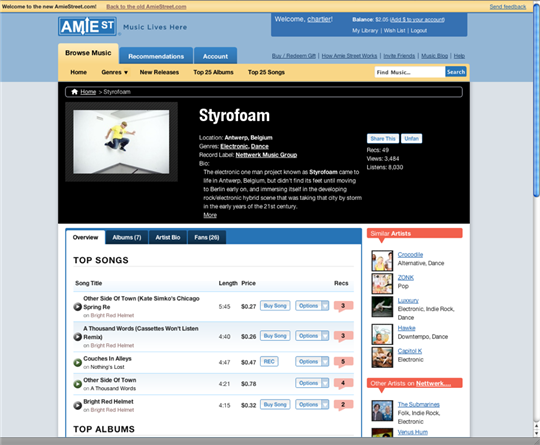Switch to the Albums (7) tab
The width and height of the screenshot is (540, 445).
[127, 237]
